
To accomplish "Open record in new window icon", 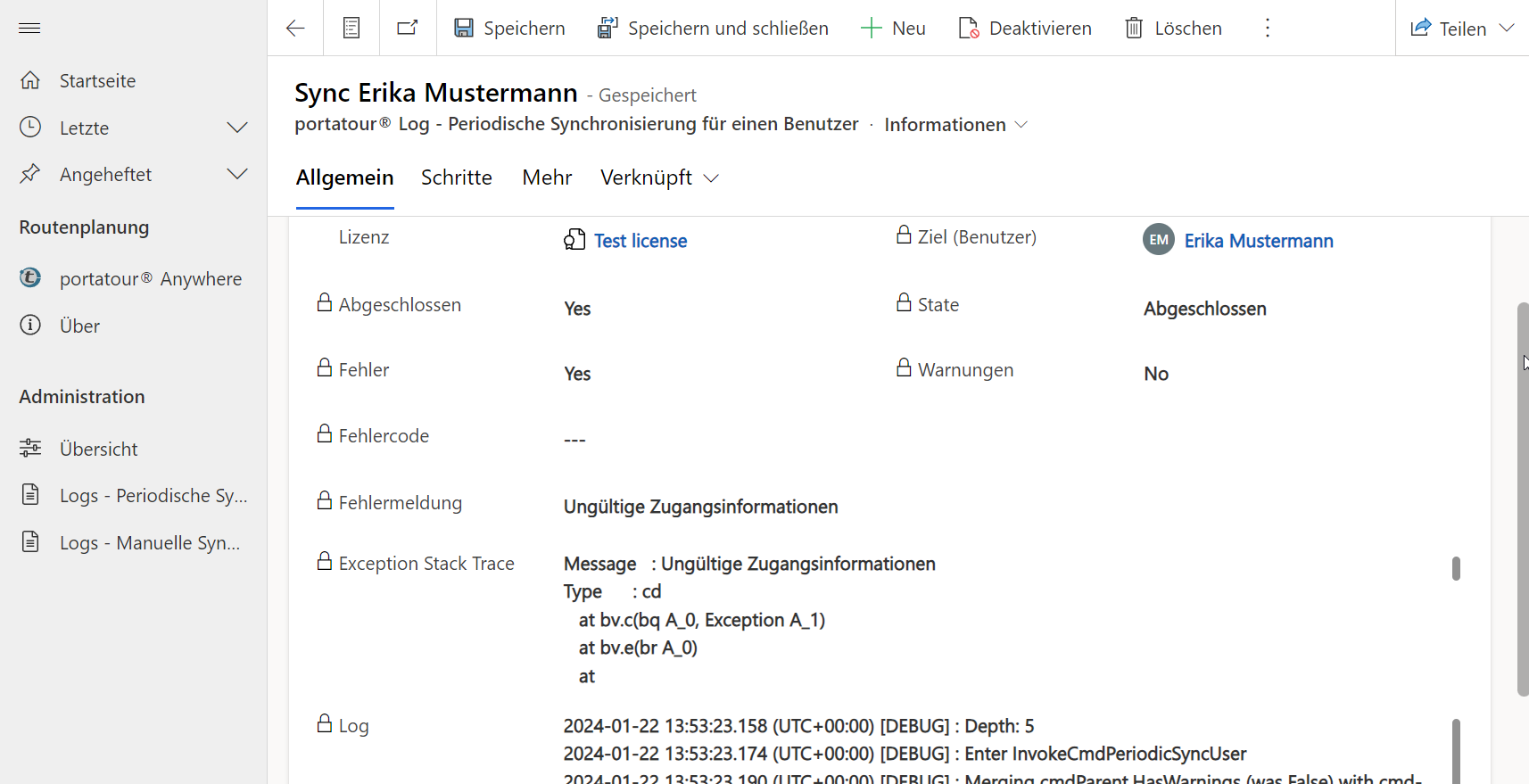I will point(408,29).
